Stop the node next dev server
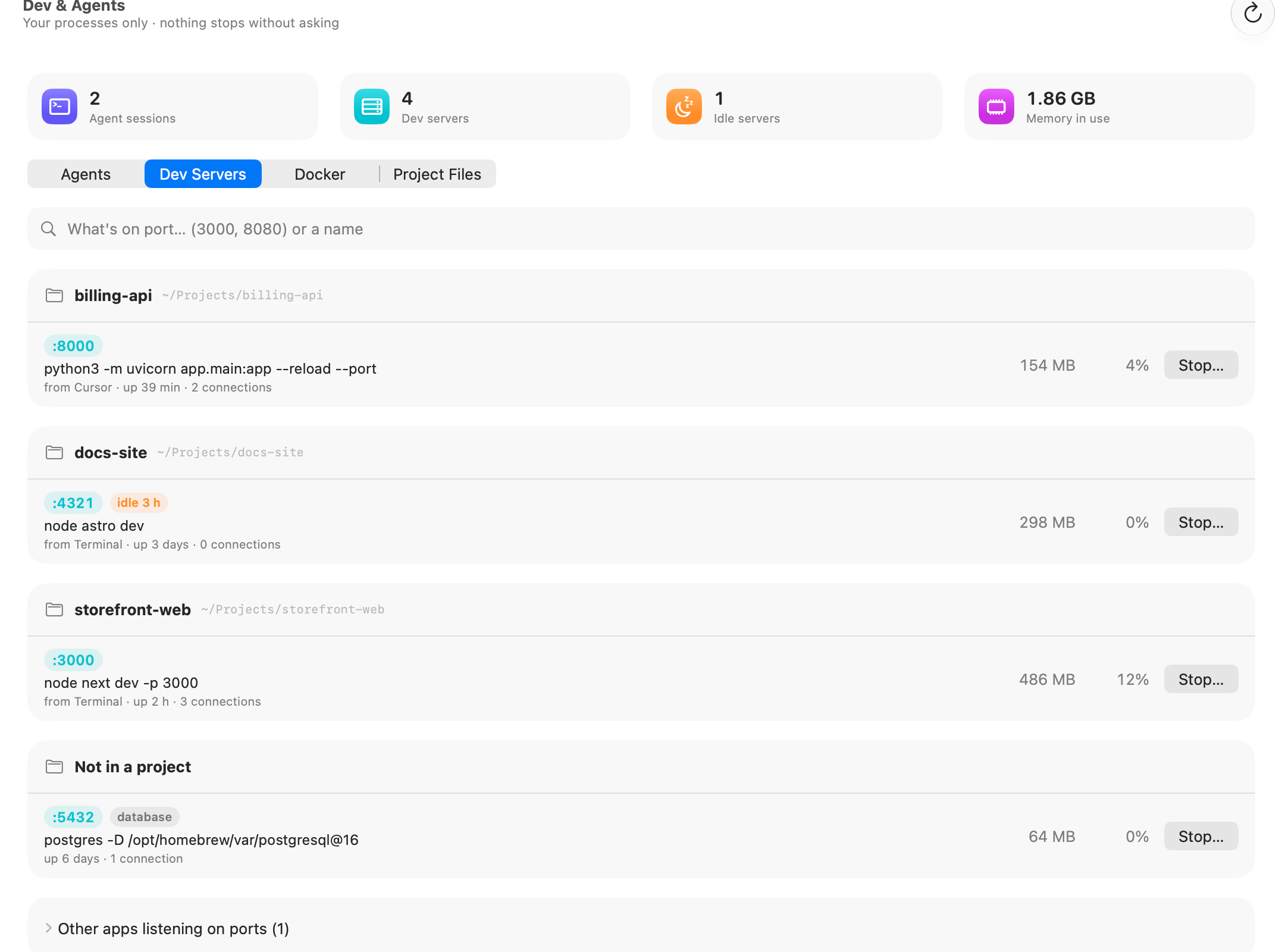The image size is (1279, 952). (1201, 679)
